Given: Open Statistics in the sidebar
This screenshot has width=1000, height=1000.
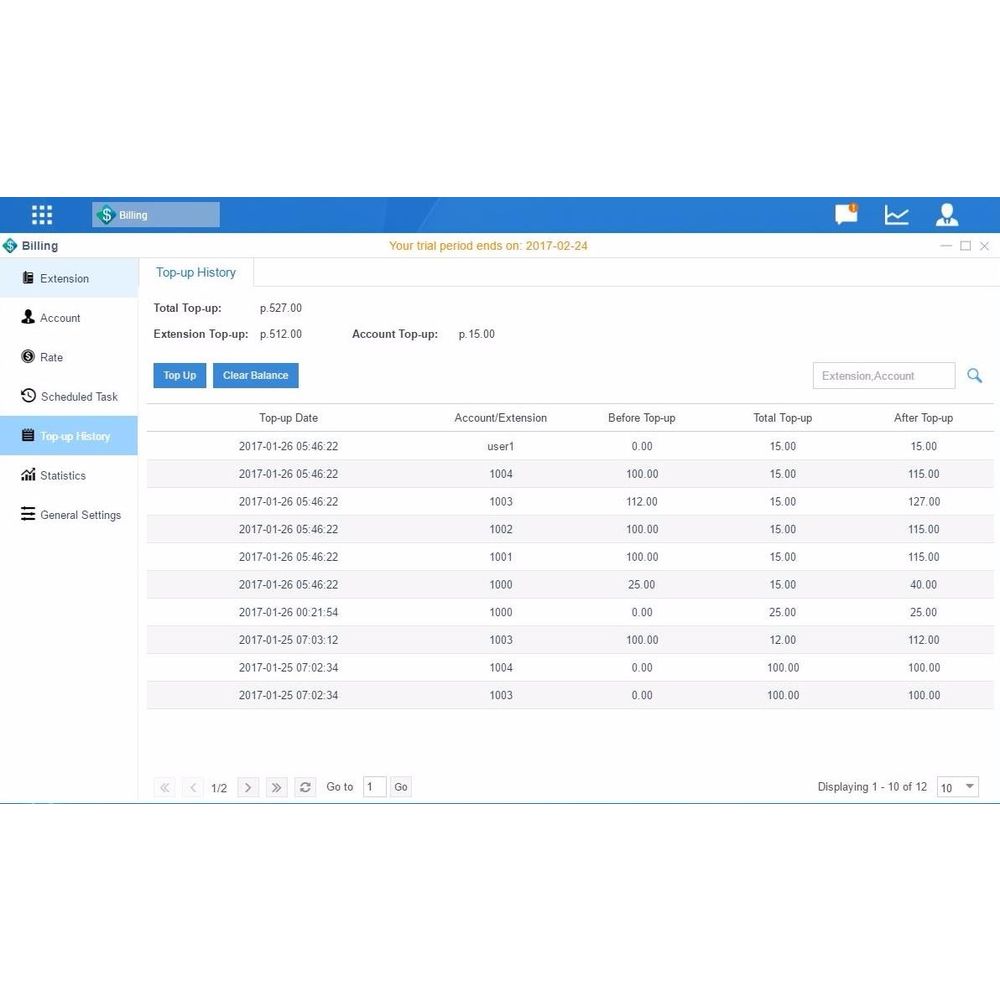Looking at the screenshot, I should [69, 475].
